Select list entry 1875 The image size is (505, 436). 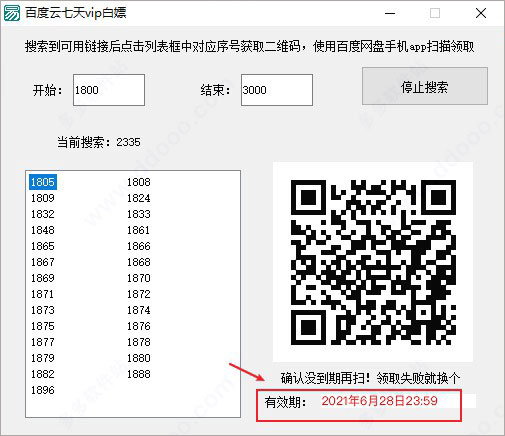tap(43, 326)
